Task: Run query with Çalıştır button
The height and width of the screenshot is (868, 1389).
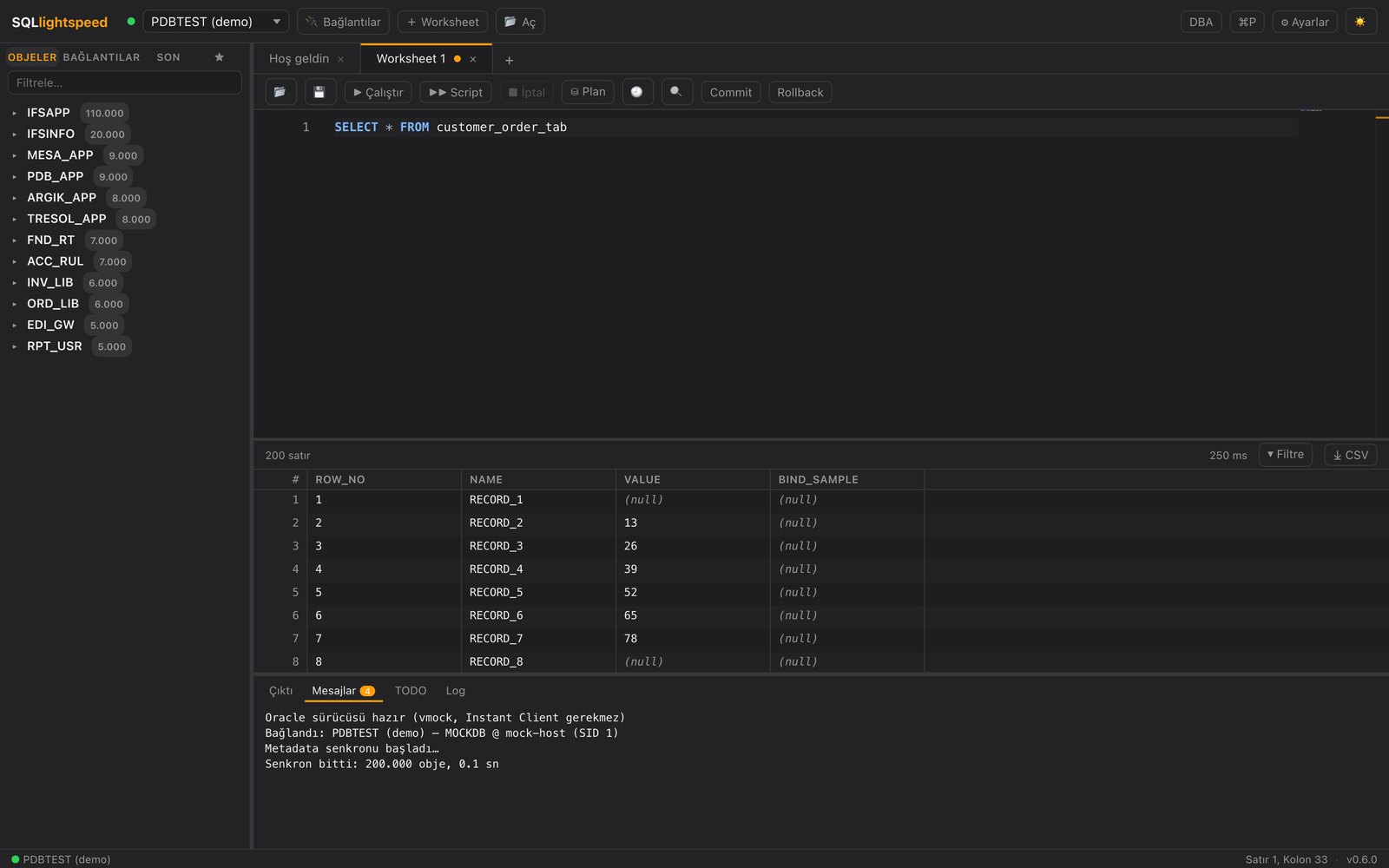Action: coord(378,92)
